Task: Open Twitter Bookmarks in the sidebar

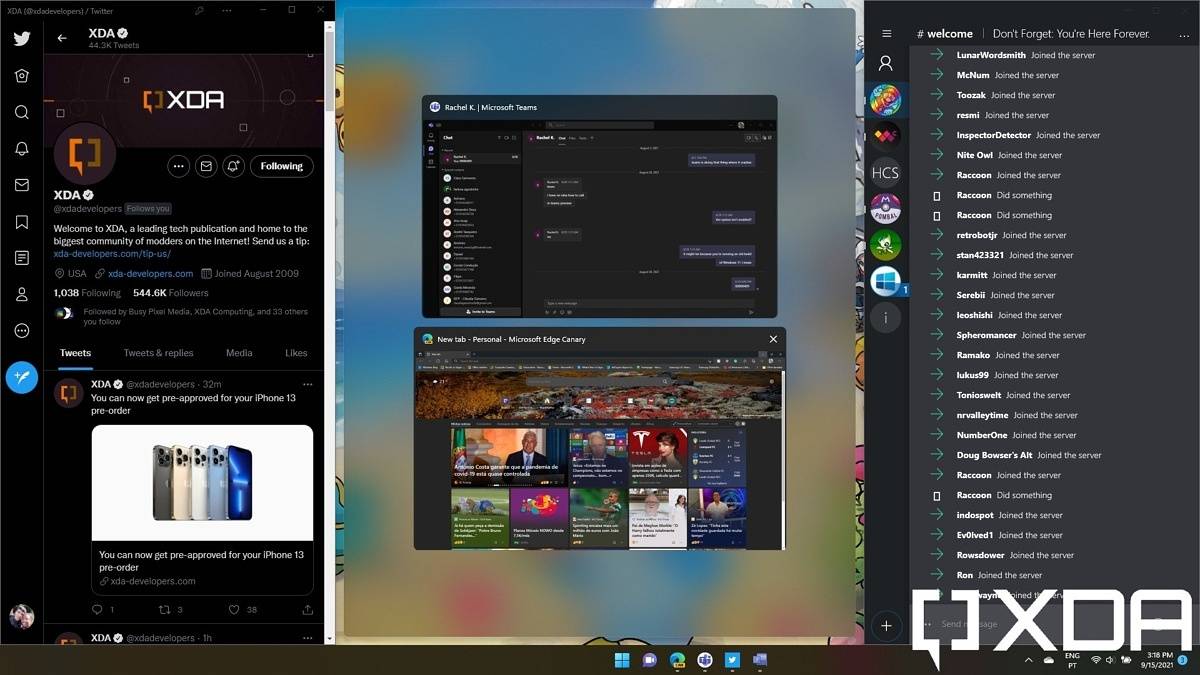Action: coord(21,221)
